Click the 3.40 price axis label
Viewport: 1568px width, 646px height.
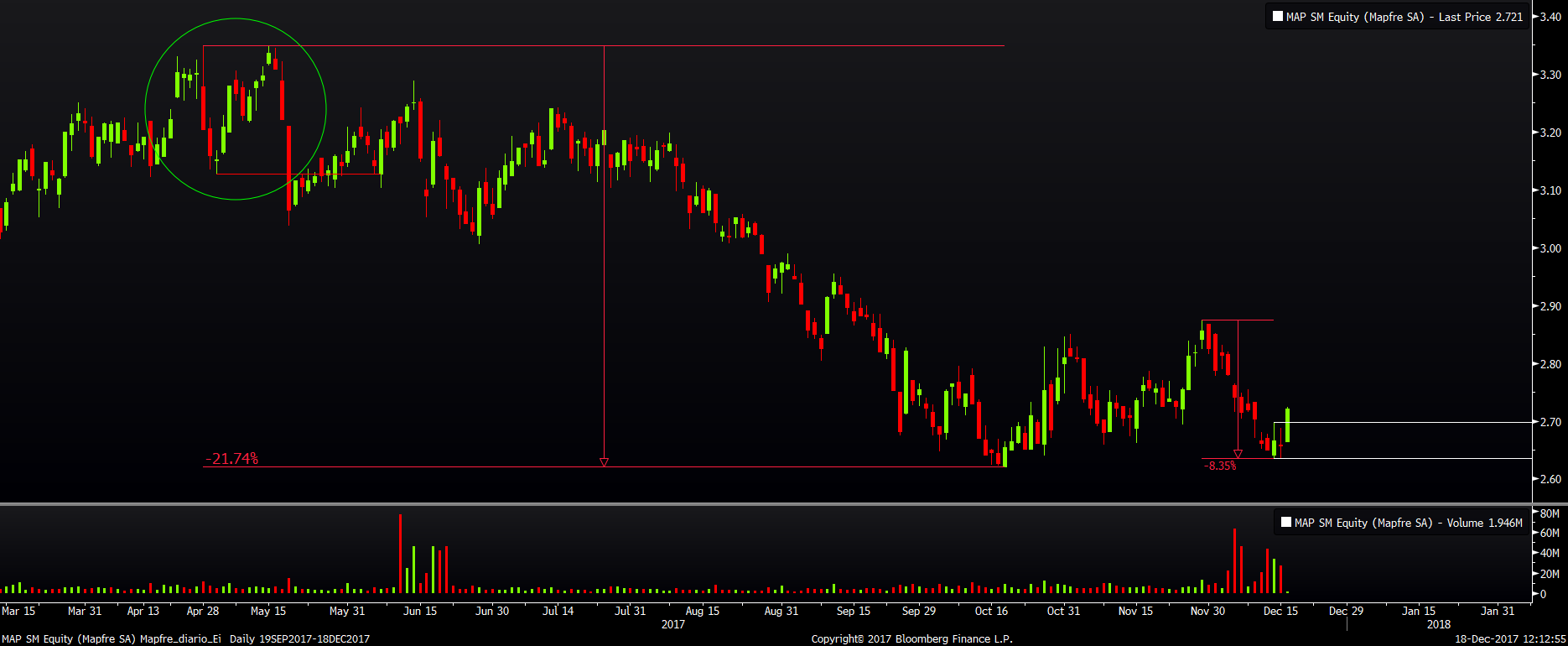pos(1551,17)
